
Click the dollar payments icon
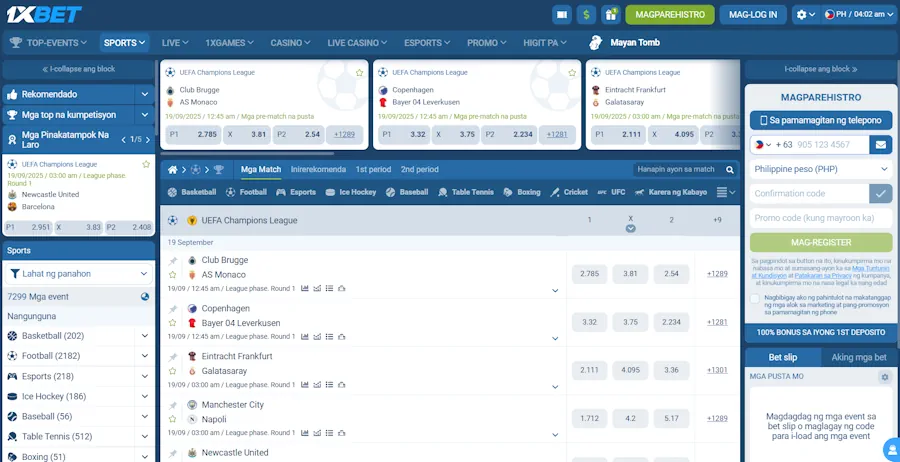[x=586, y=15]
